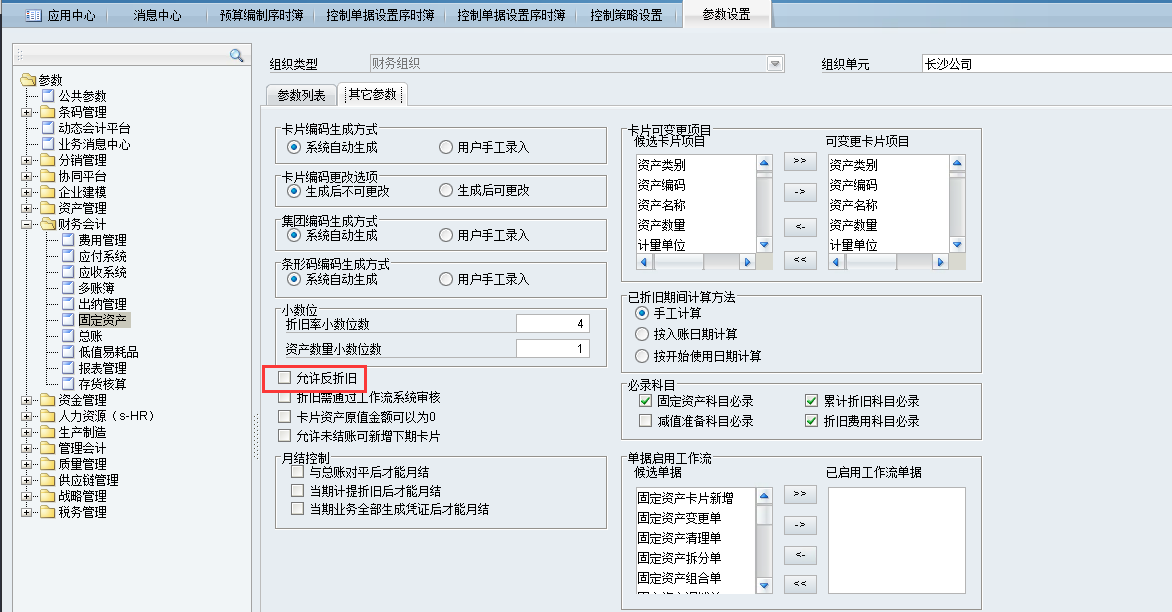
Task: Open 总账 in the tree
Action: [x=90, y=336]
